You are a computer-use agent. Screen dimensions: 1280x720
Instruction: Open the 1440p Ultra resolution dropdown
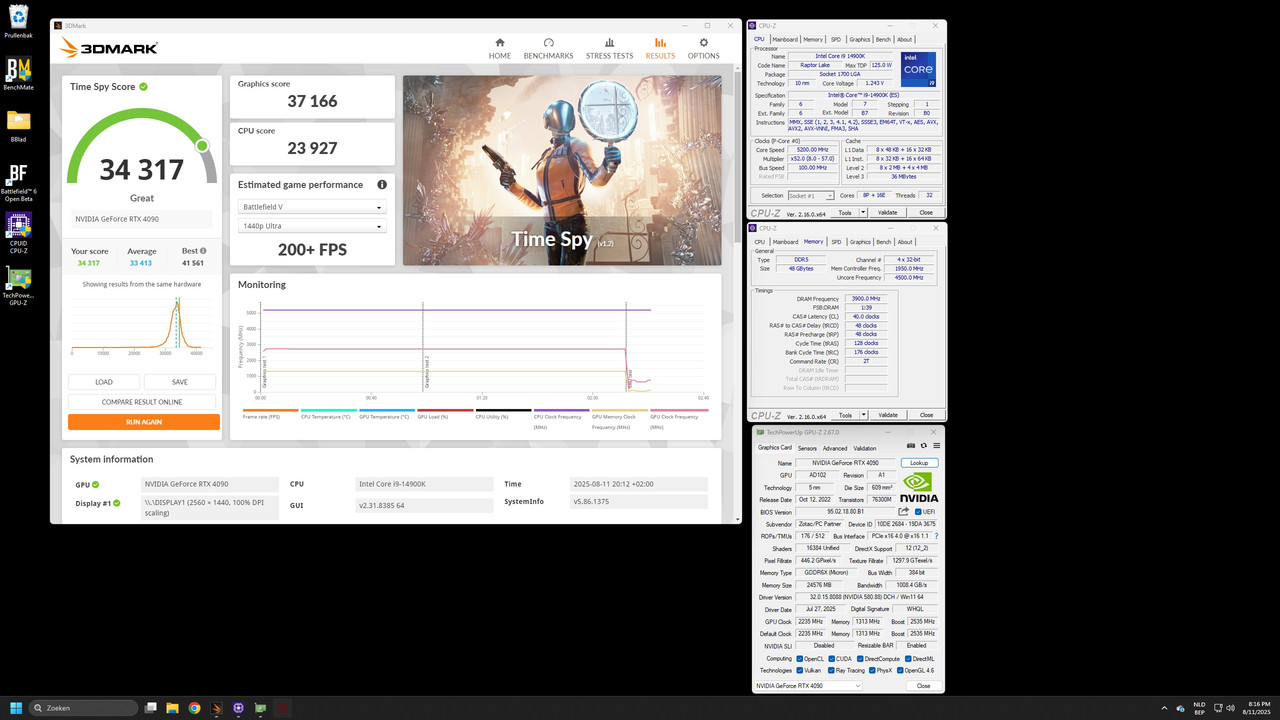(312, 226)
